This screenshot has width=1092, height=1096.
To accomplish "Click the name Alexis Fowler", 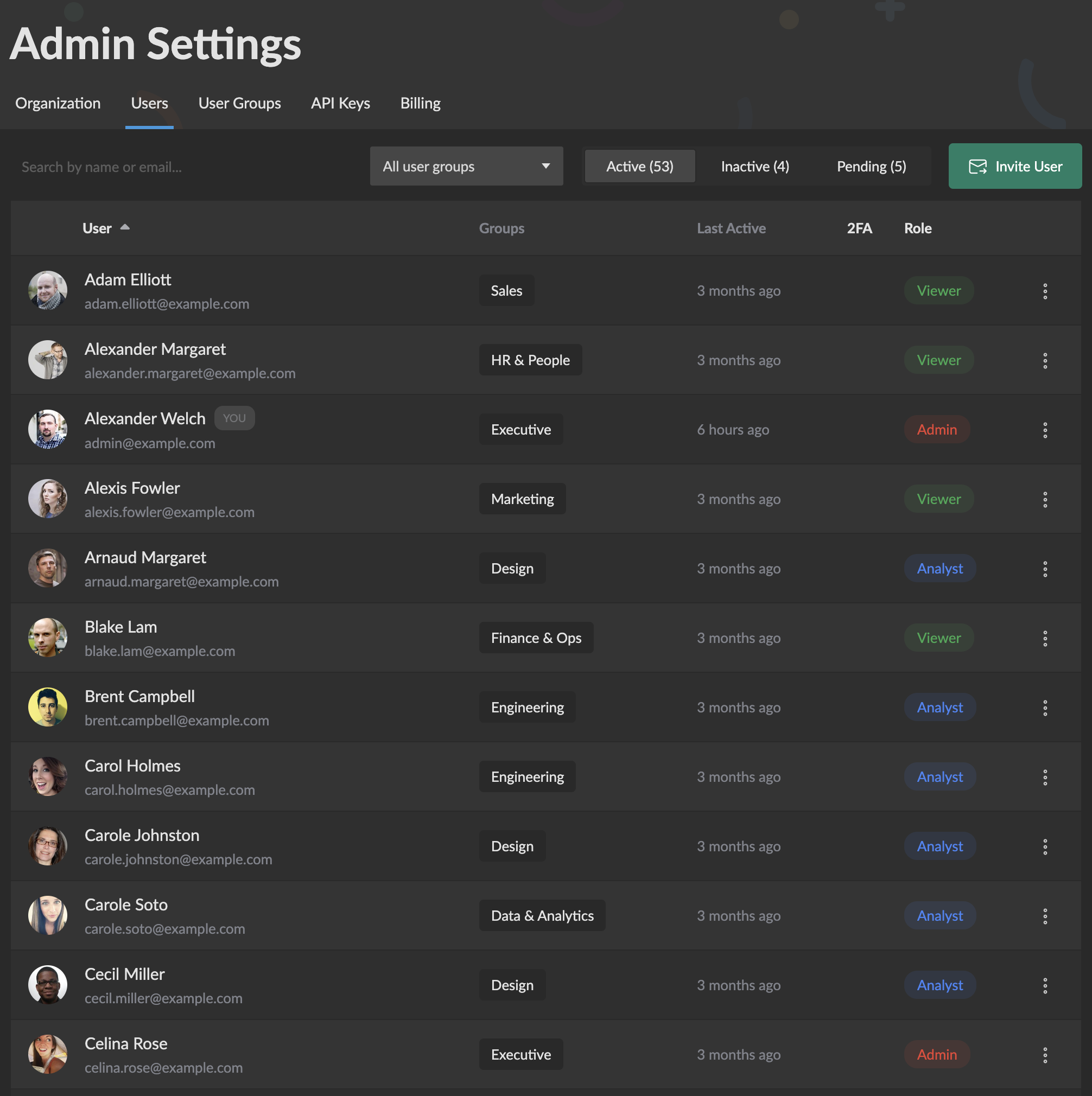I will coord(132,488).
